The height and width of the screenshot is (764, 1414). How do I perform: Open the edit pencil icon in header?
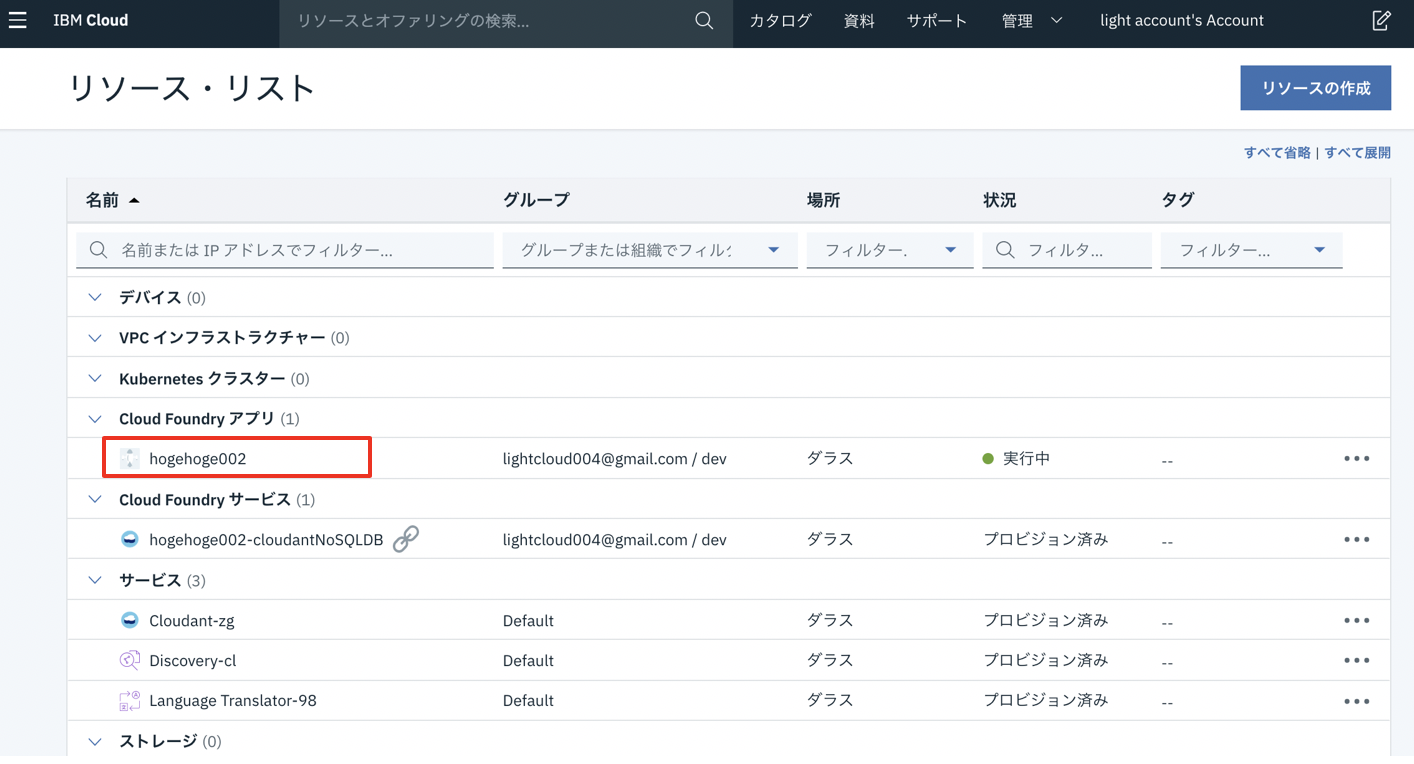(1381, 20)
